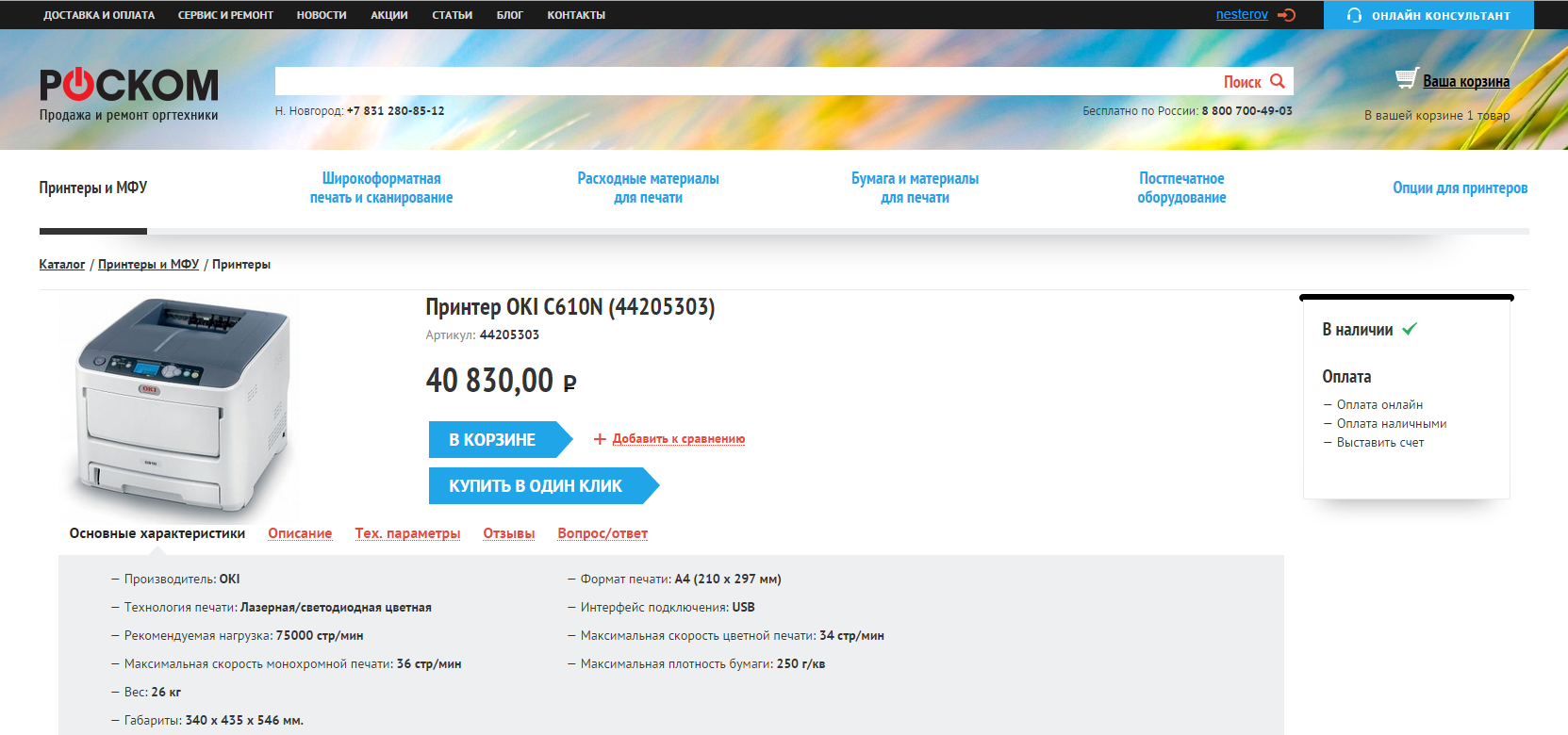This screenshot has height=735, width=1568.
Task: Go to Новости section
Action: [322, 15]
